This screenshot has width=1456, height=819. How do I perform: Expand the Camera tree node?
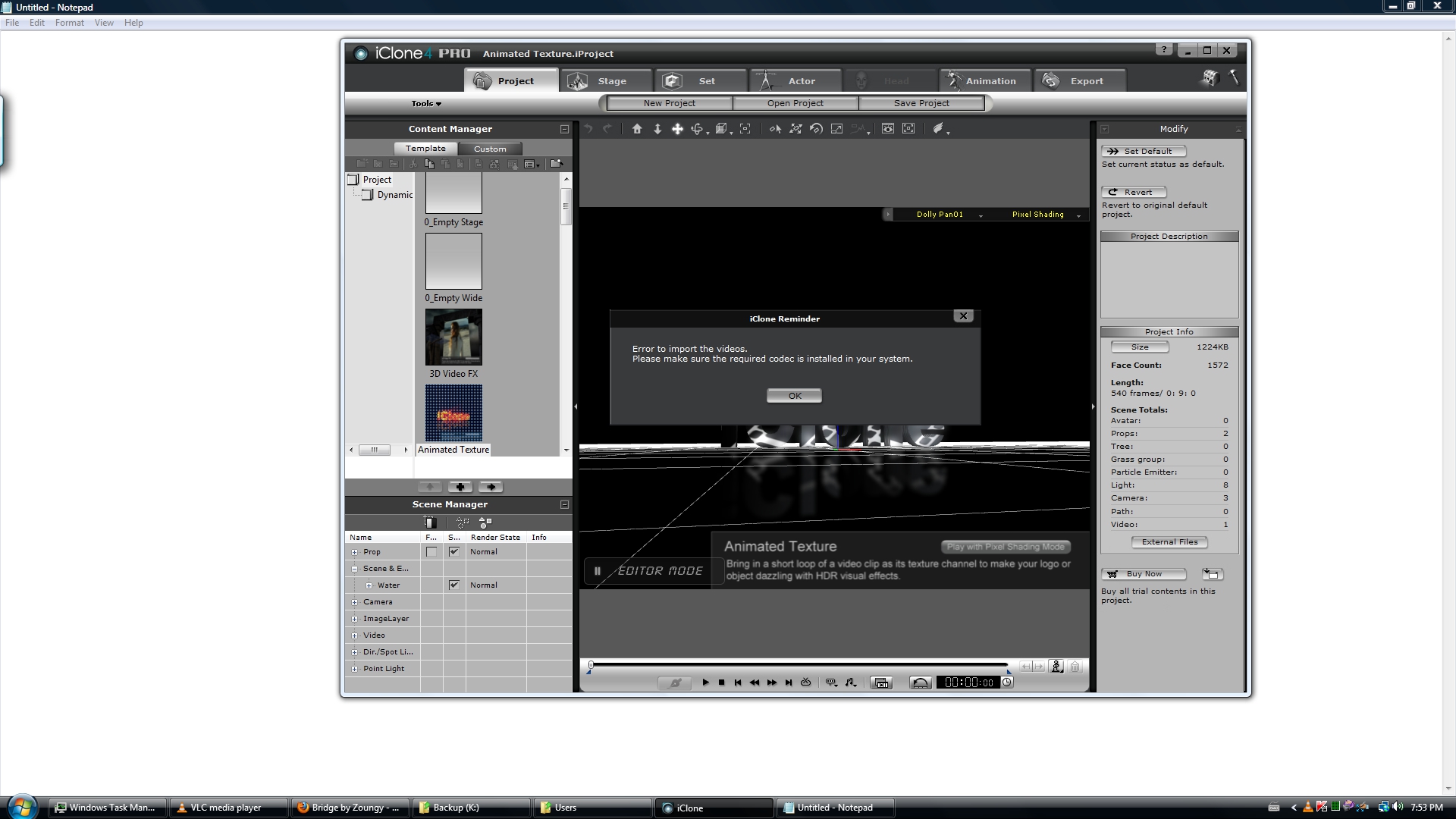coord(354,602)
